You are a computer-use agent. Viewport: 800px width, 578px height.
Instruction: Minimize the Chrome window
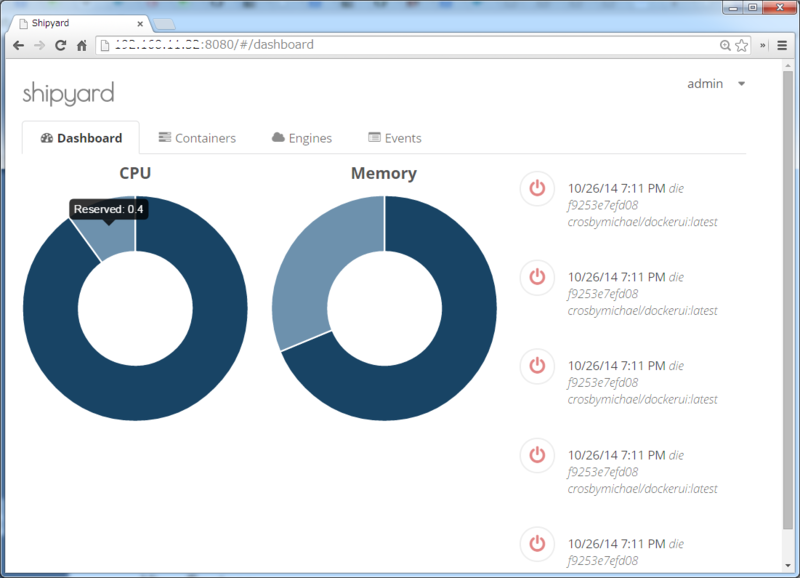[733, 8]
